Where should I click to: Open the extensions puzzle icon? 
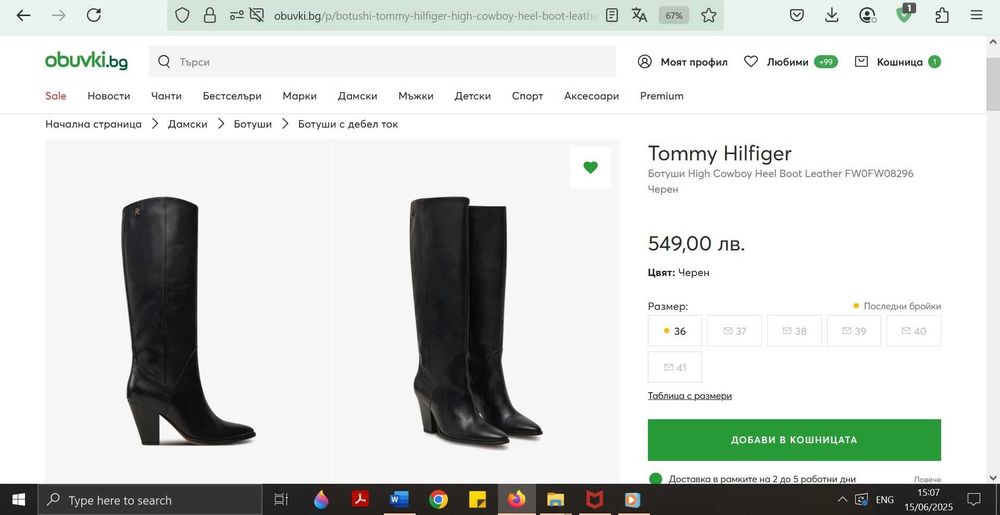941,15
